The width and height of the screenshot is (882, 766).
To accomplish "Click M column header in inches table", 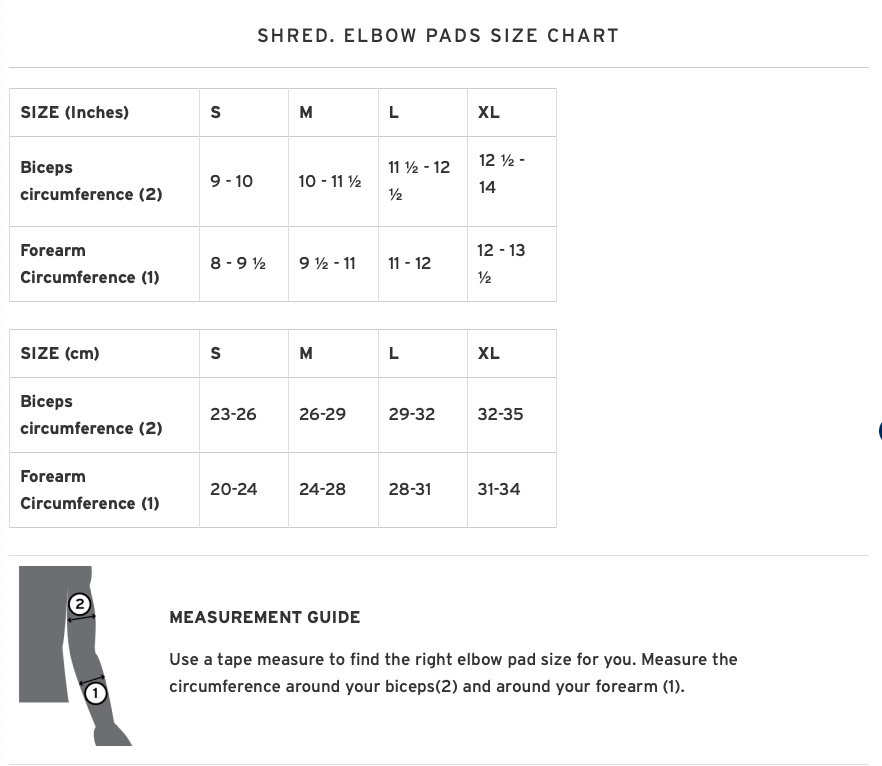I will click(306, 113).
